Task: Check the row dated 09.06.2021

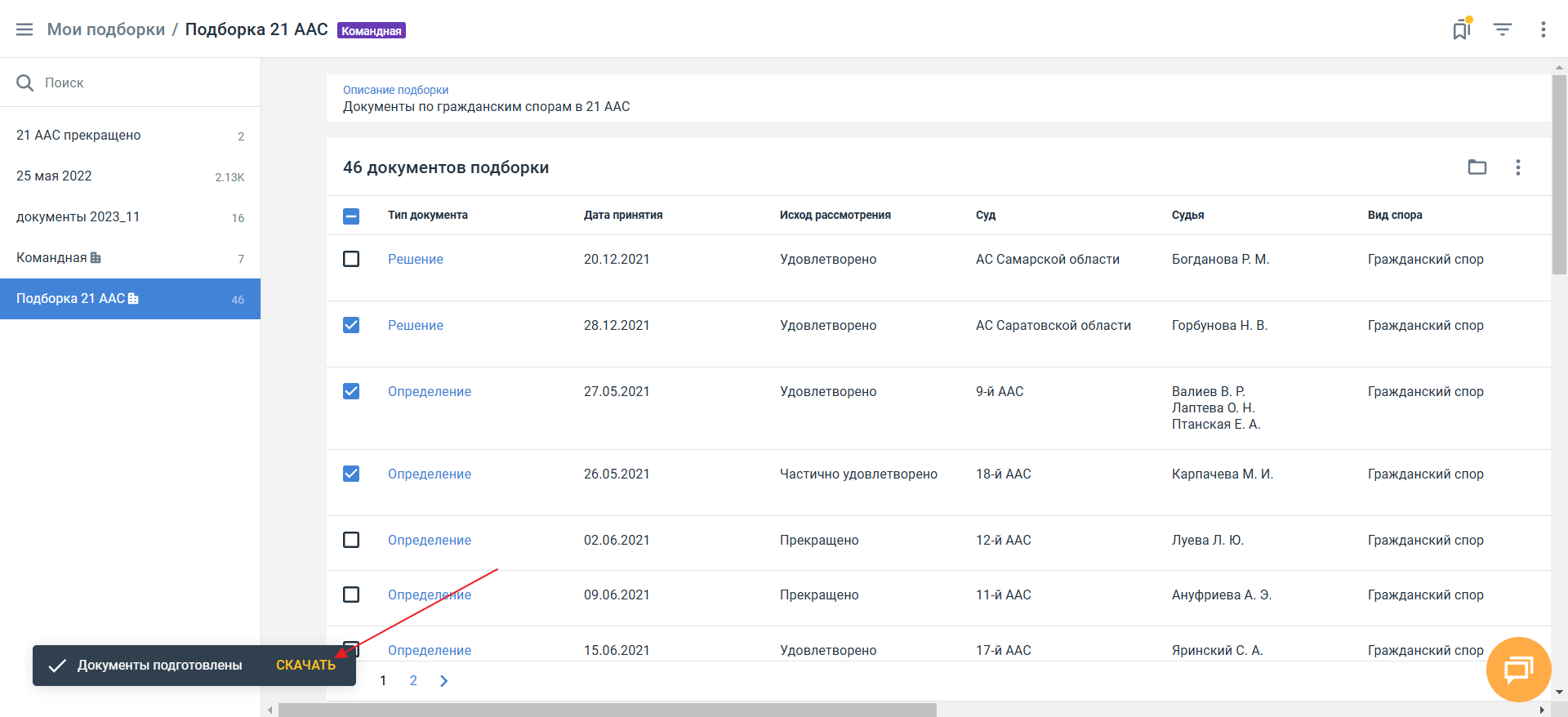Action: (x=351, y=595)
